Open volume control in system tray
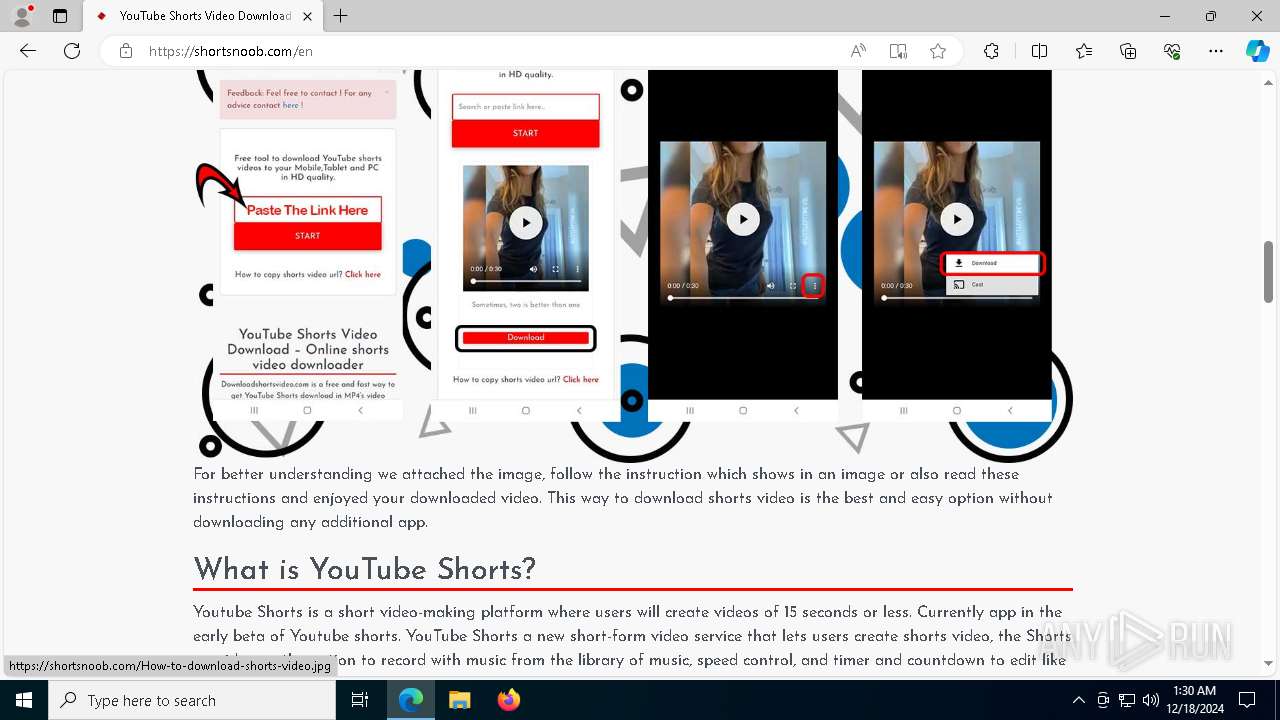This screenshot has width=1280, height=720. click(x=1151, y=700)
